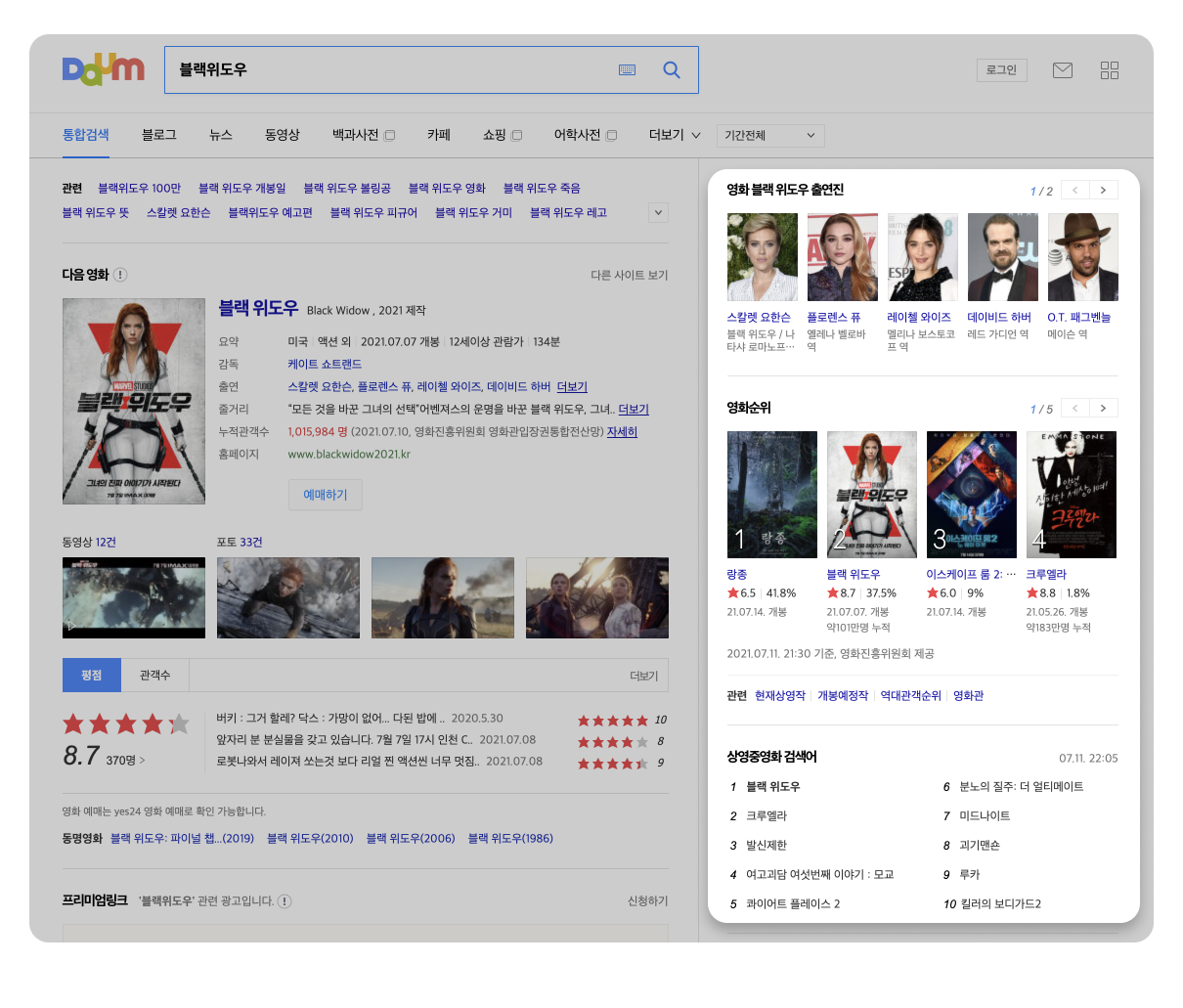This screenshot has width=1183, height=1008.
Task: Click related search 블랙위도우 100만
Action: [139, 188]
